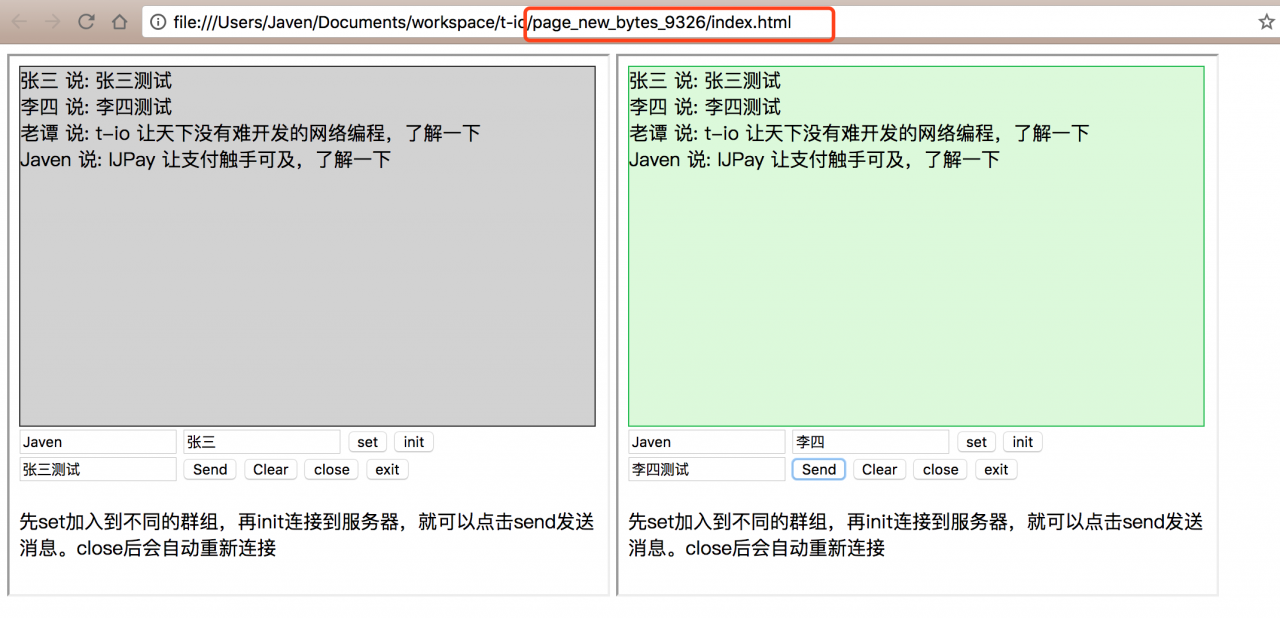Viewport: 1280px width, 618px height.
Task: Click the 先set加入 instructions in left panel
Action: (x=307, y=534)
